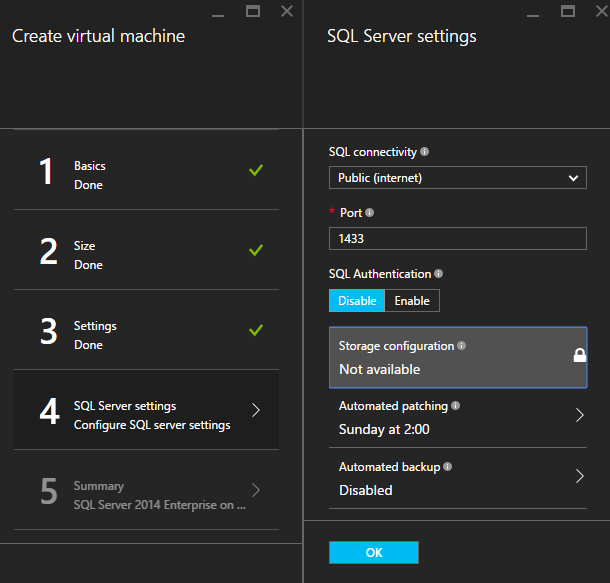
Task: Maximize the SQL Server settings blade
Action: 568,11
